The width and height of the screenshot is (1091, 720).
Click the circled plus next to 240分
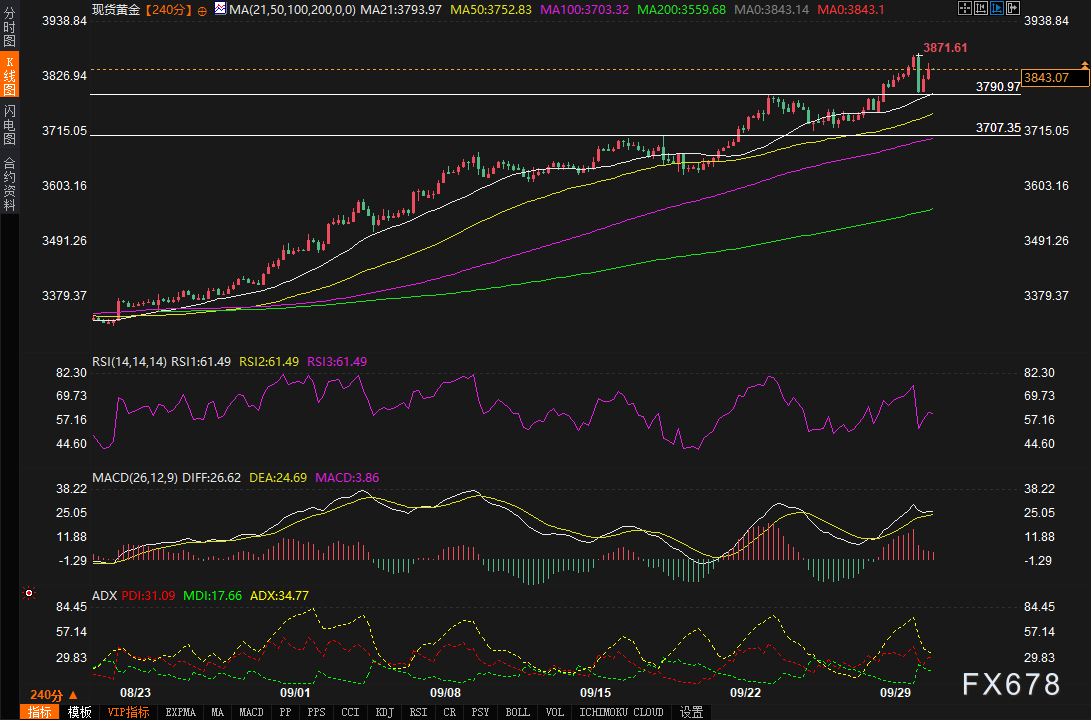(x=203, y=10)
